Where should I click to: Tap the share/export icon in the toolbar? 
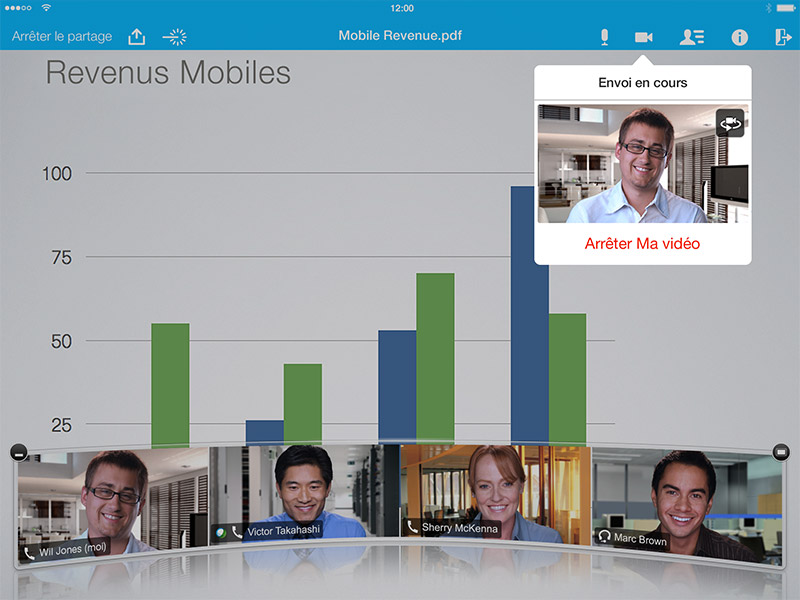coord(137,37)
